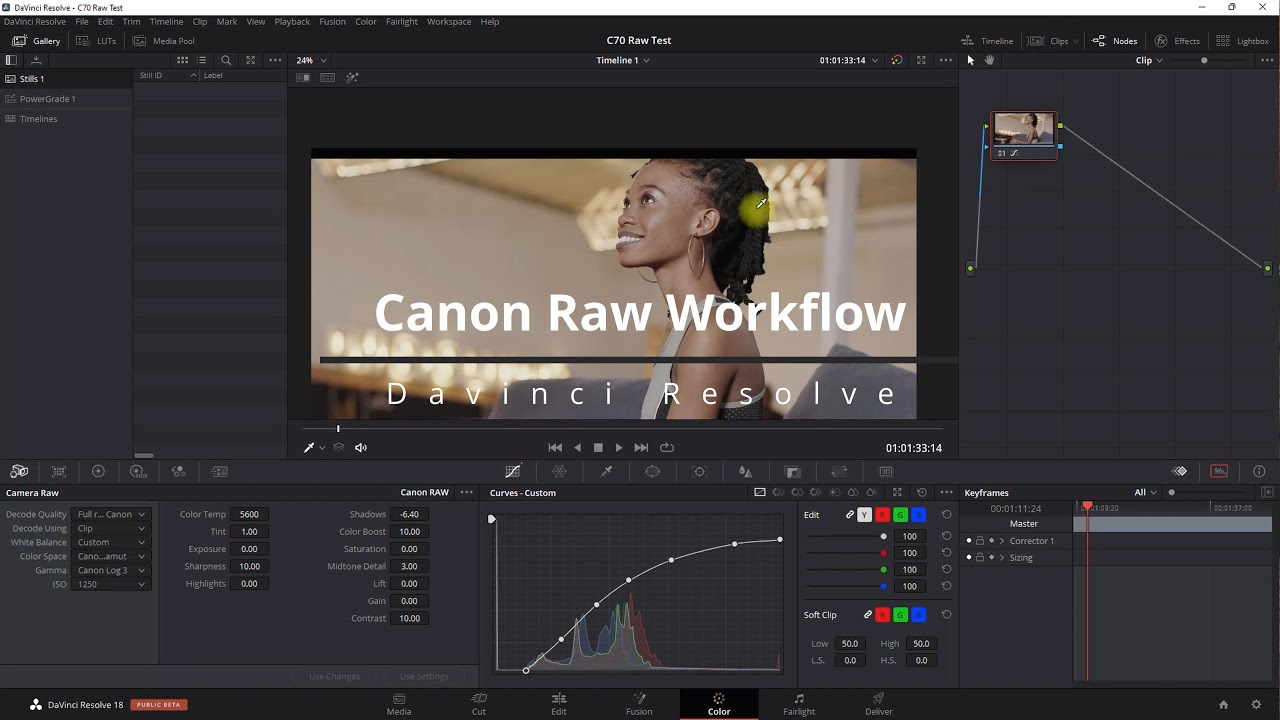This screenshot has height=720, width=1280.
Task: Open the Gamma Canon Log 3 dropdown
Action: click(110, 570)
